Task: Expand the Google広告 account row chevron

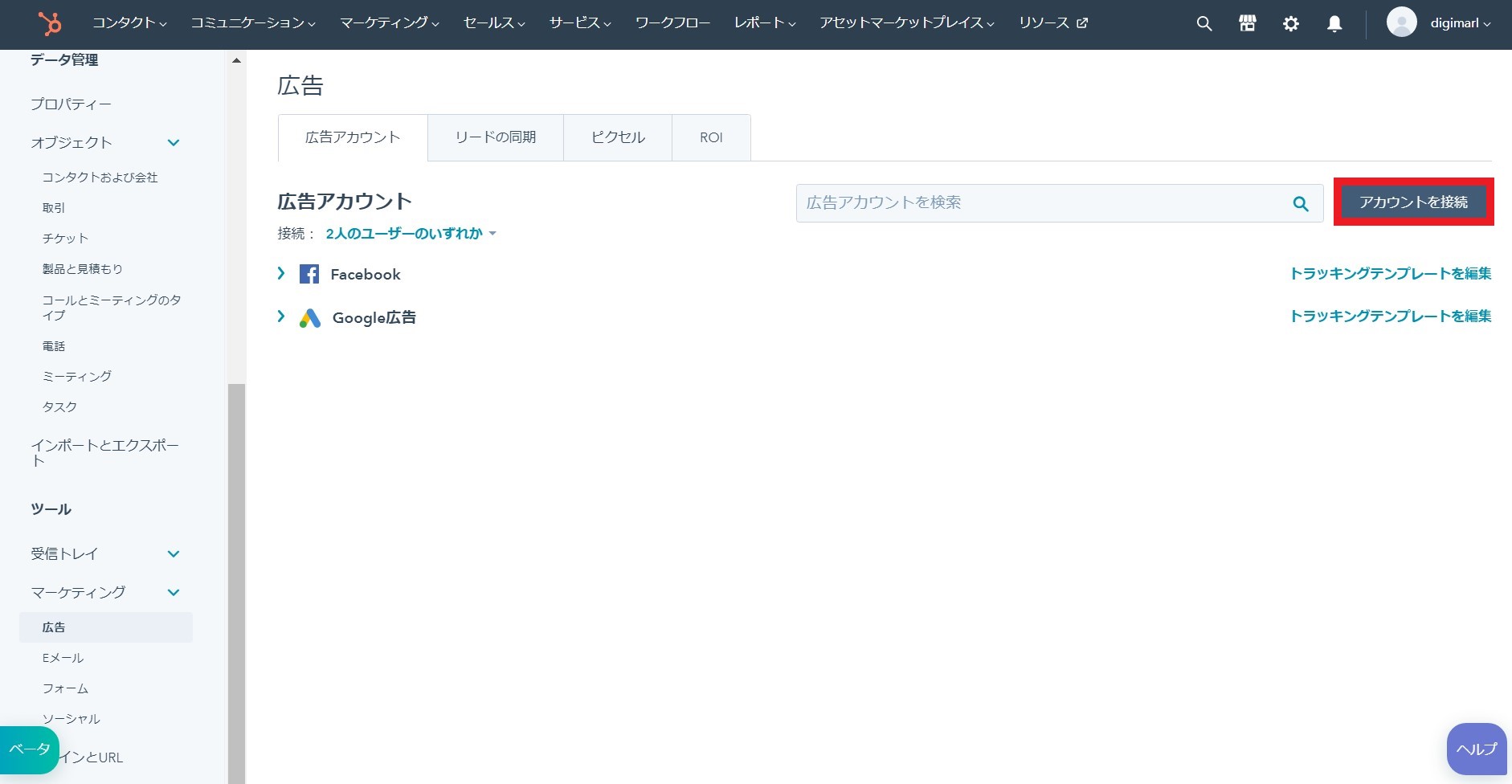Action: coord(281,316)
